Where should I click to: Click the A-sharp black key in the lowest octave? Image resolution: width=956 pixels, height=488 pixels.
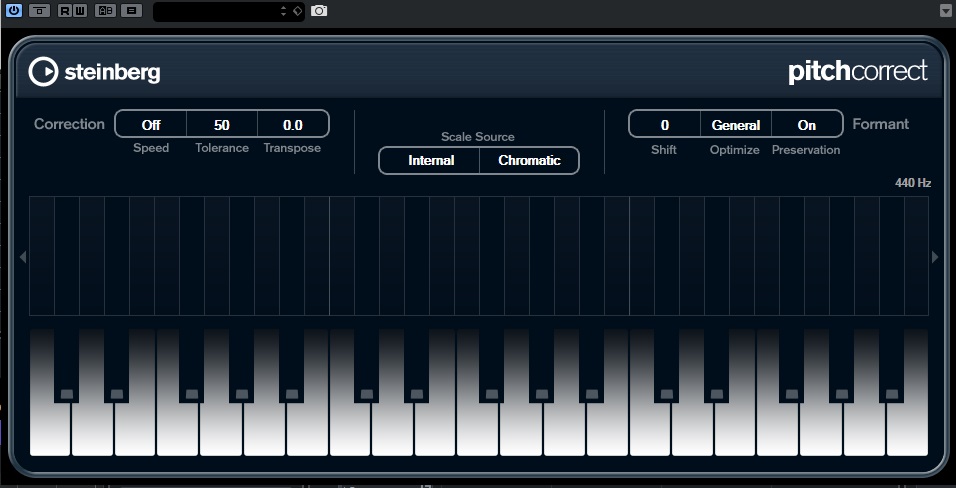coord(291,366)
